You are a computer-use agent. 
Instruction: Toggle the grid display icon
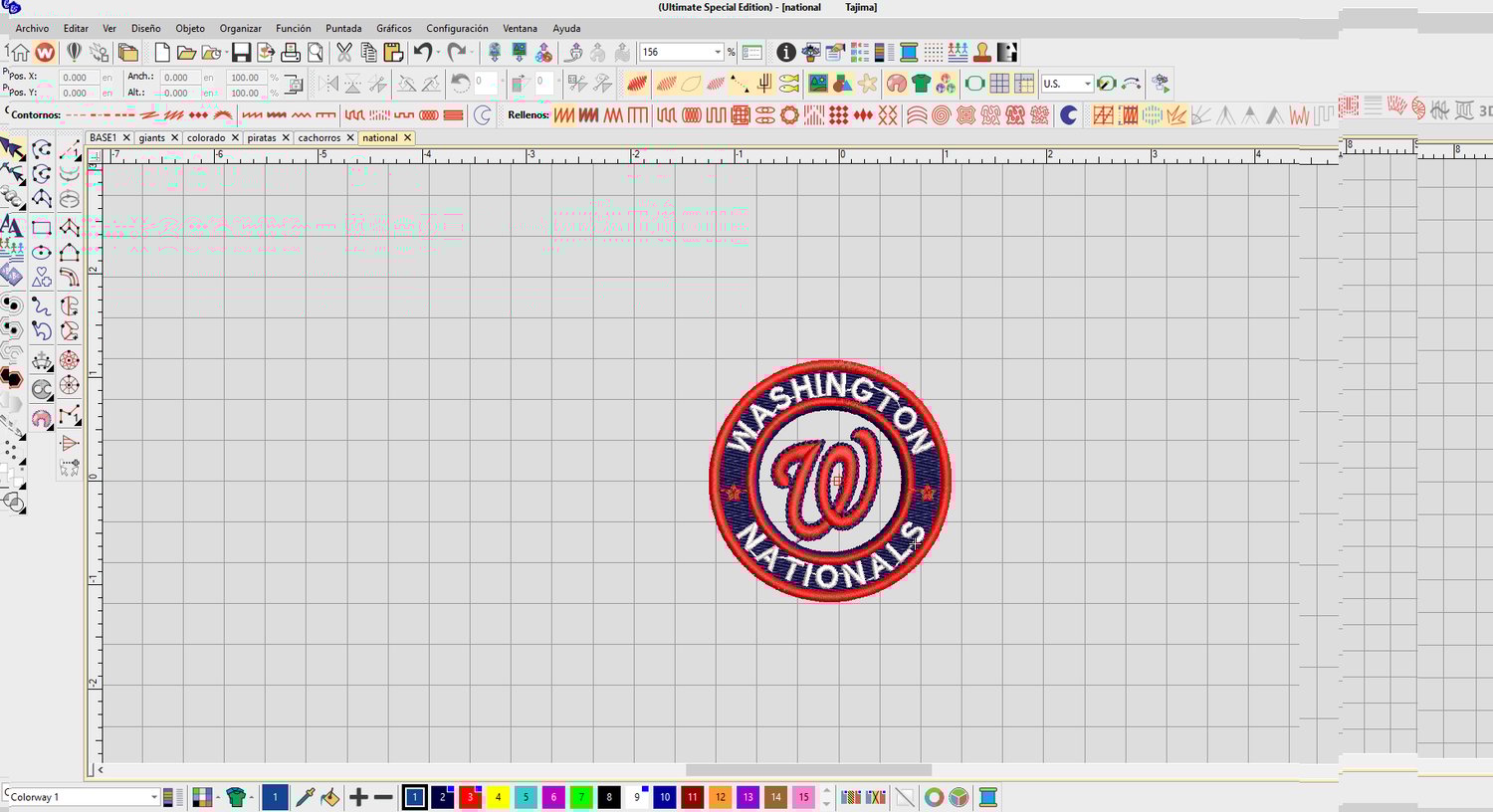tap(999, 84)
